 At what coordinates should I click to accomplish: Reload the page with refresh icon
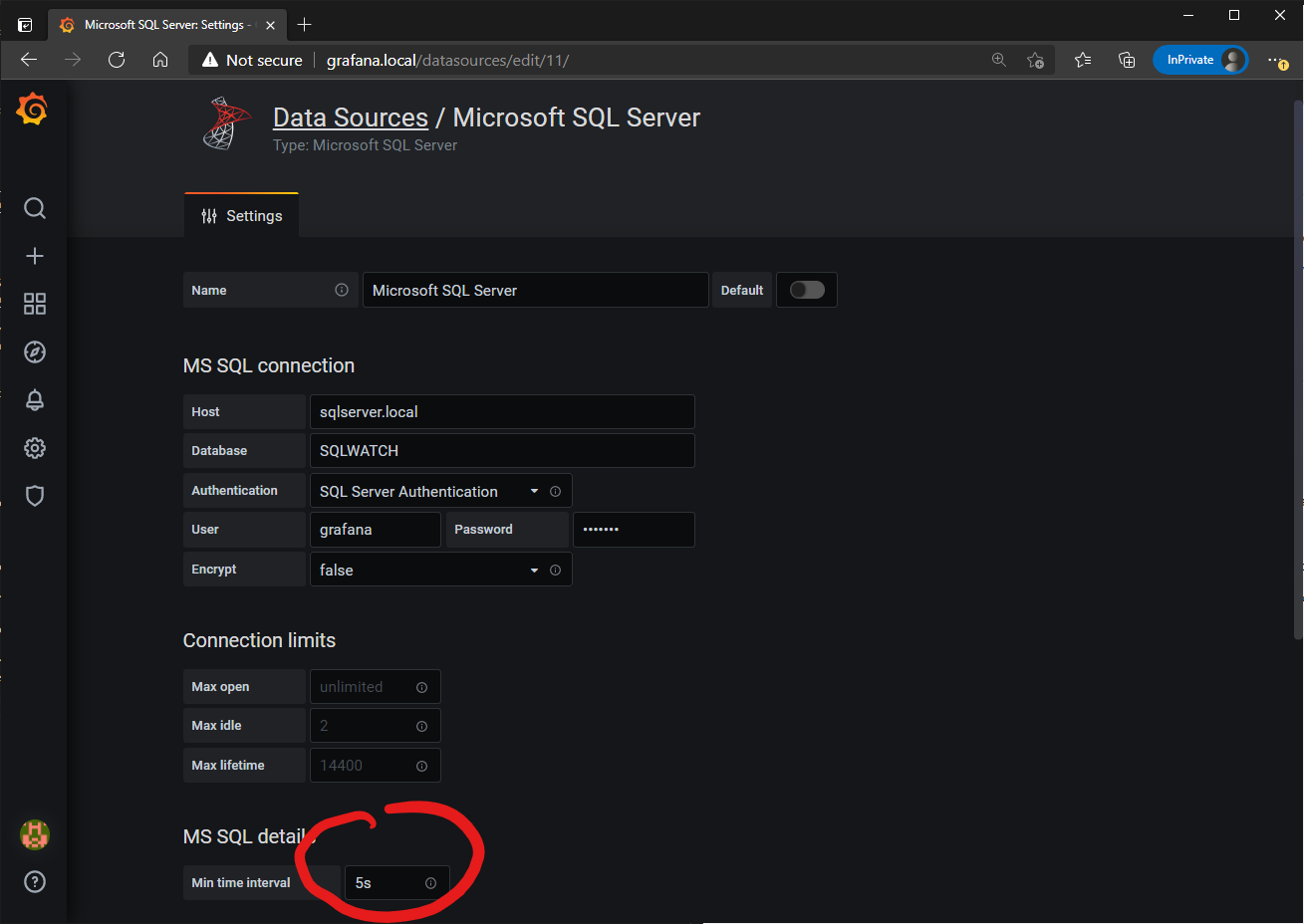(x=117, y=60)
